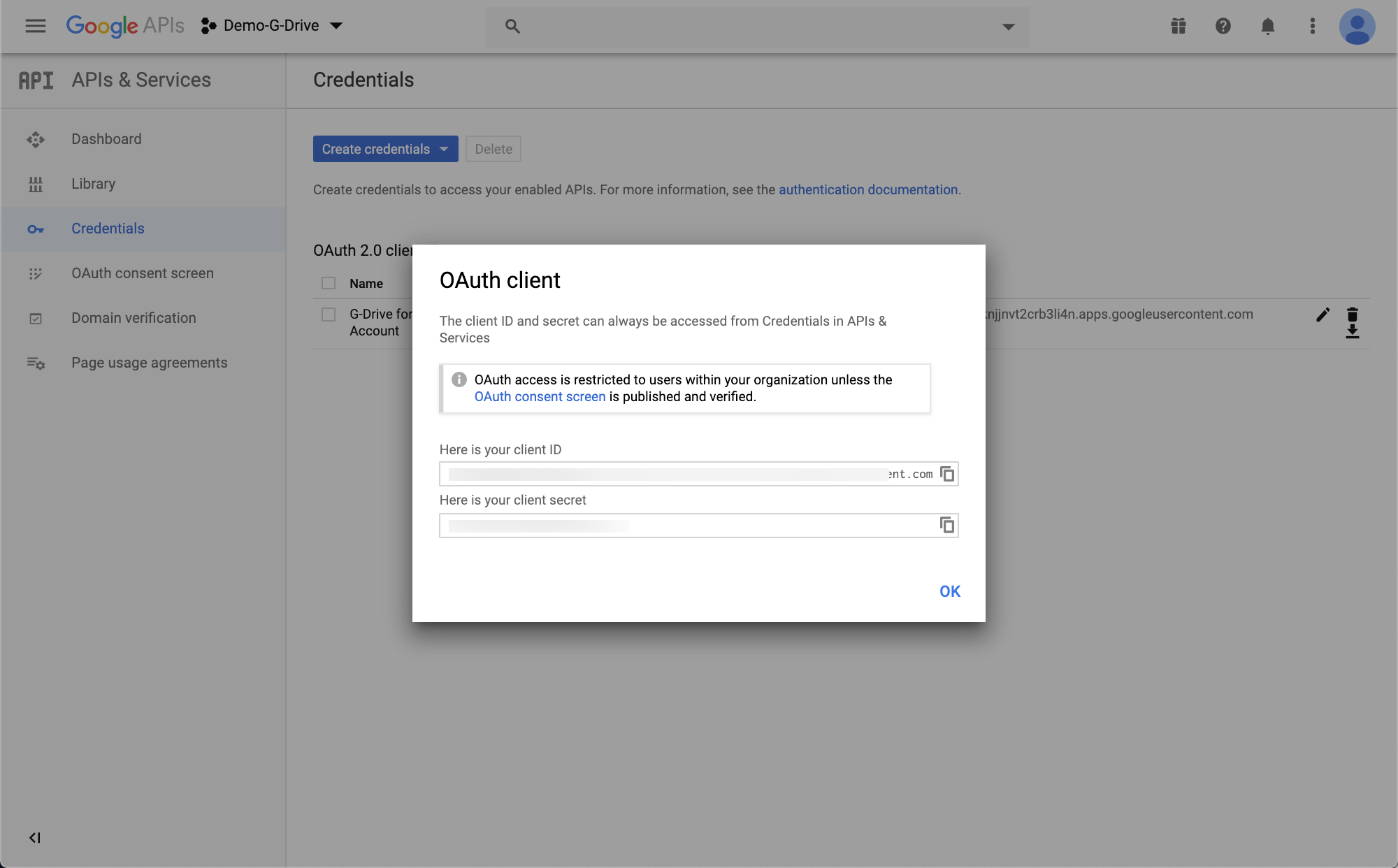The image size is (1398, 868).
Task: Open the help question mark menu
Action: (x=1223, y=27)
